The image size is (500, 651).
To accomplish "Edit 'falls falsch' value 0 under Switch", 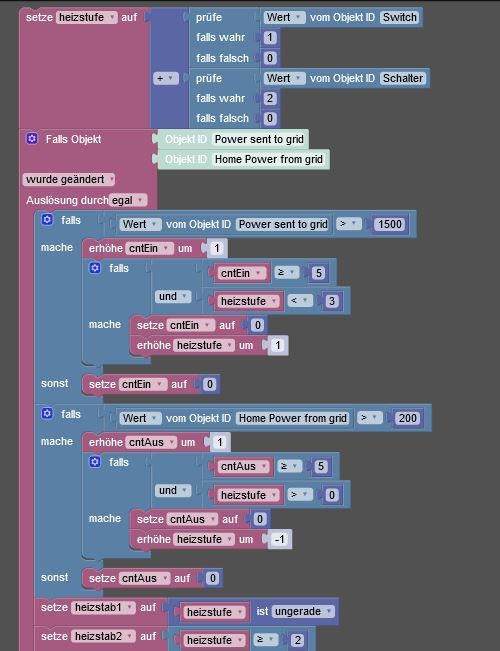I will pos(270,58).
